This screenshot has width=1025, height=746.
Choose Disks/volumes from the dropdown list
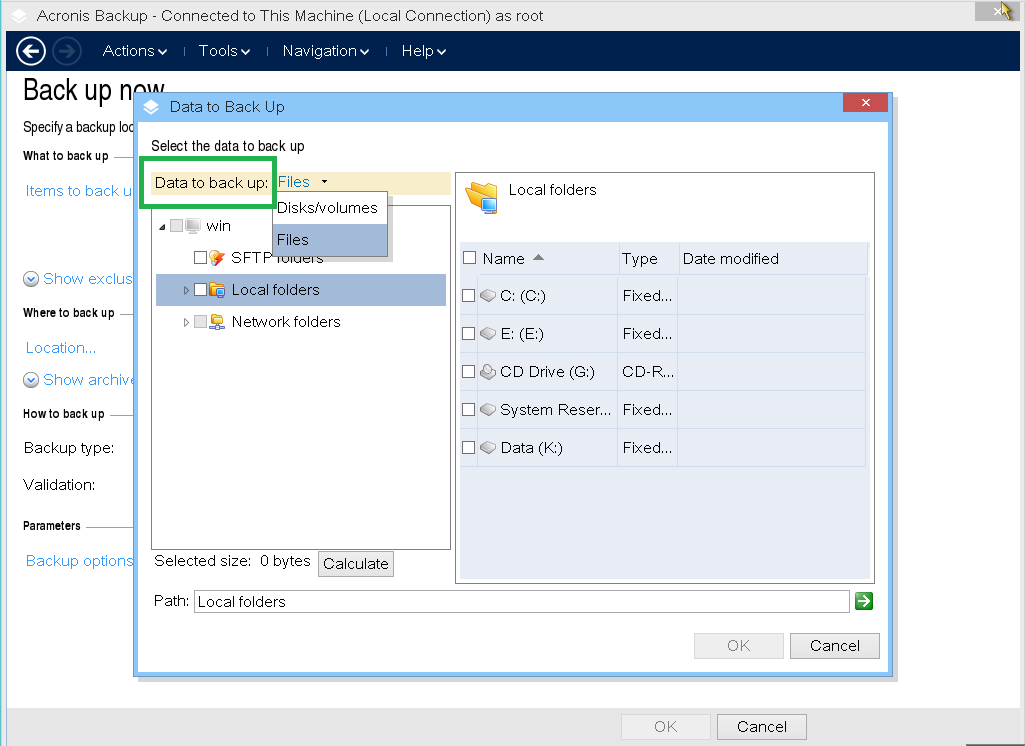pyautogui.click(x=330, y=208)
